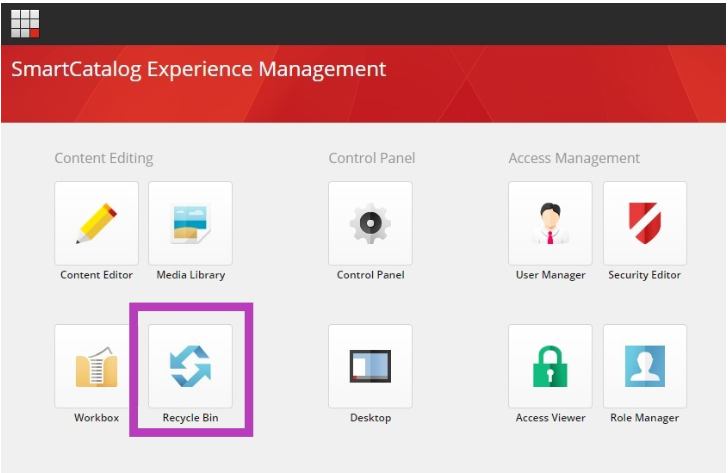Viewport: 728px width, 473px height.
Task: Click the 'Content Editor' text label
Action: pyautogui.click(x=97, y=275)
